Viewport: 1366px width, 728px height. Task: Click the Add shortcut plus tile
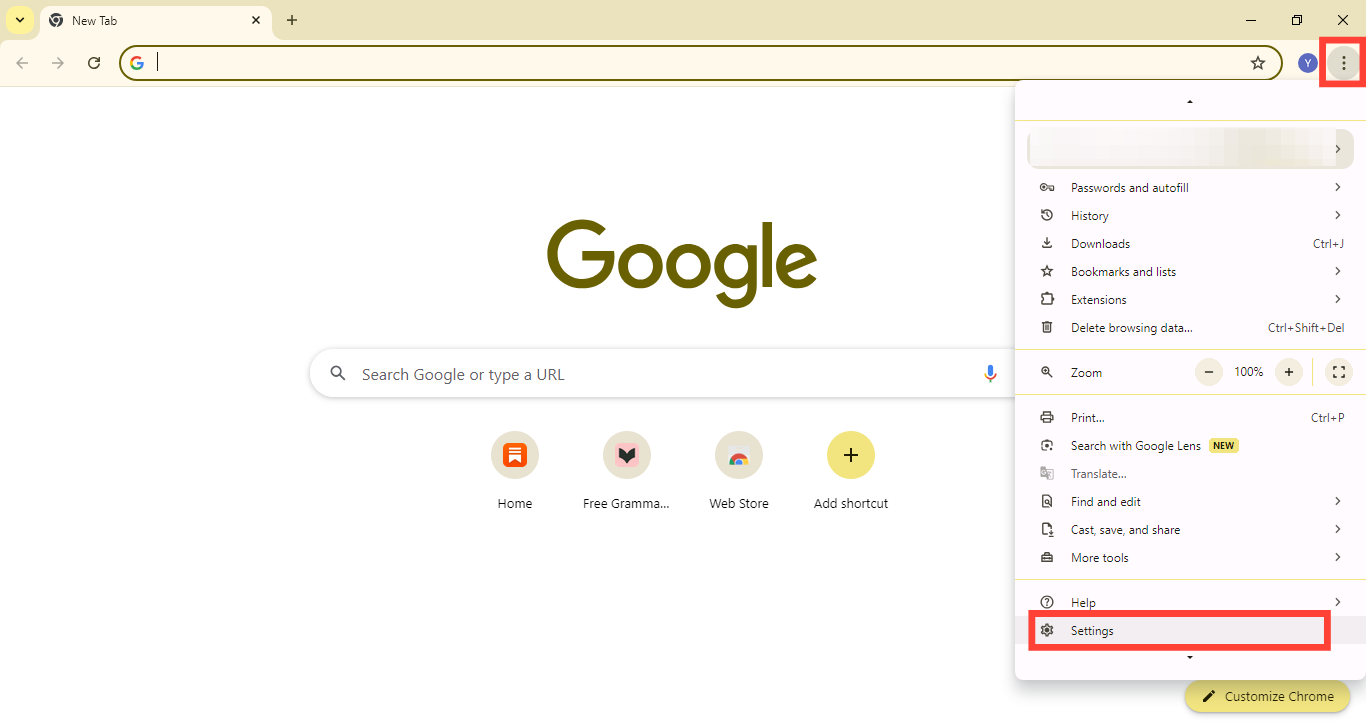(x=851, y=470)
